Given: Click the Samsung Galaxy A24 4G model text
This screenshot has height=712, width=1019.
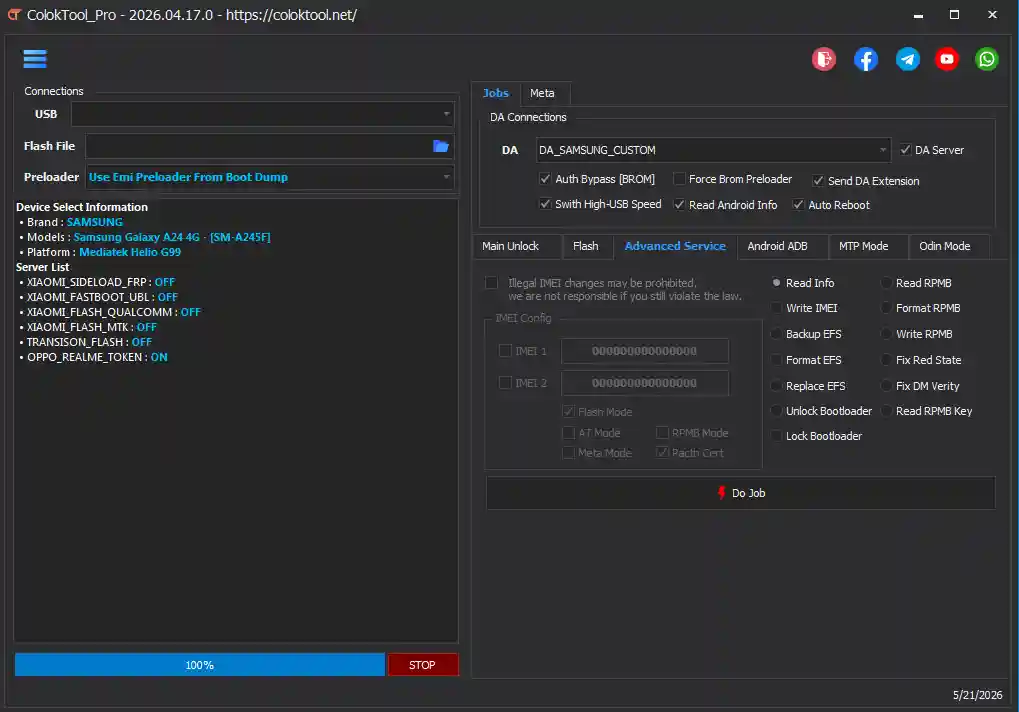Looking at the screenshot, I should point(172,237).
